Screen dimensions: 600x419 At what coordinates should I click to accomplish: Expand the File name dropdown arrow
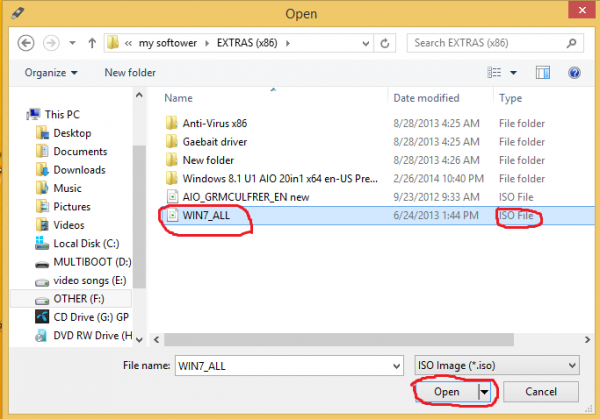(x=396, y=366)
